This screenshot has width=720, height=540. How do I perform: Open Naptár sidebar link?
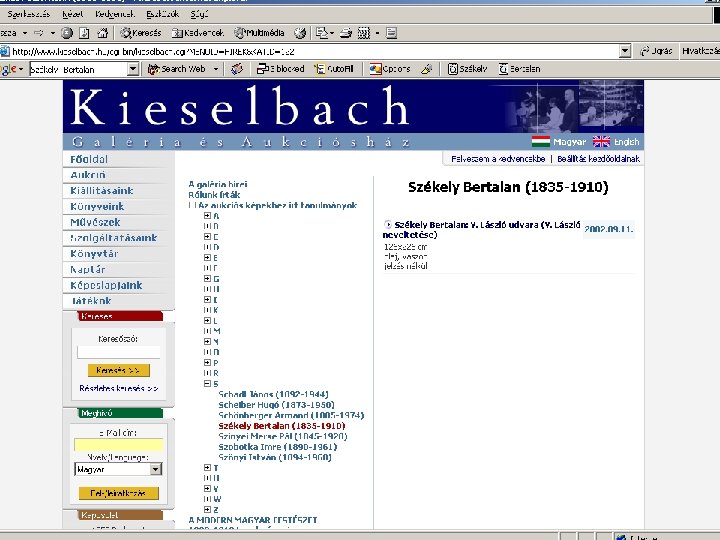[88, 270]
